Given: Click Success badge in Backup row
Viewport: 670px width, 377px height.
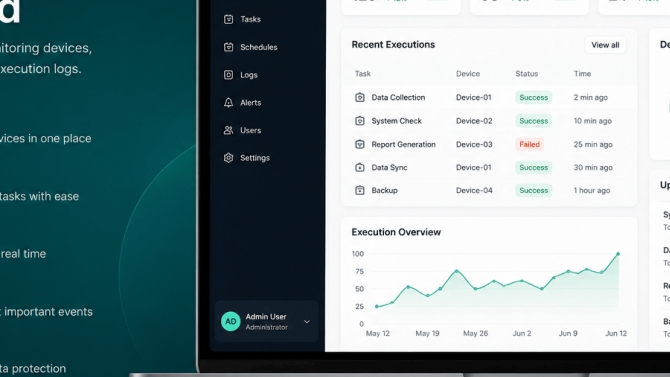Looking at the screenshot, I should (534, 190).
